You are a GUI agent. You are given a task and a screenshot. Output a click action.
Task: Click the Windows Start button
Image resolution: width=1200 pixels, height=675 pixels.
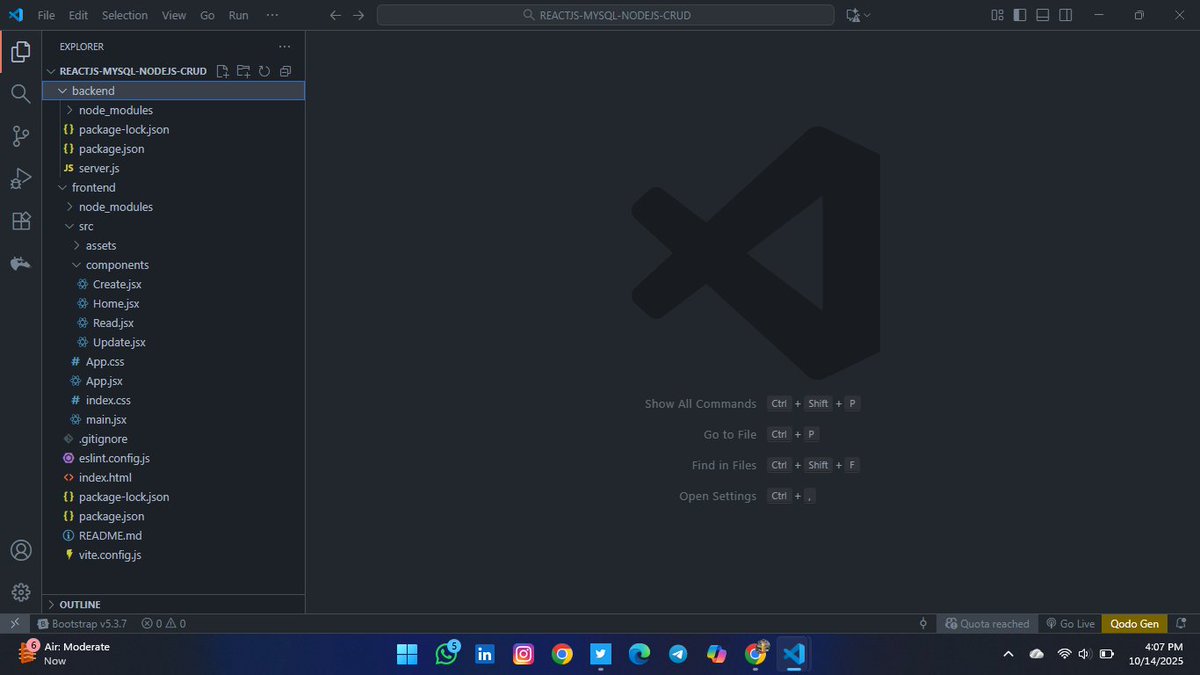[407, 654]
